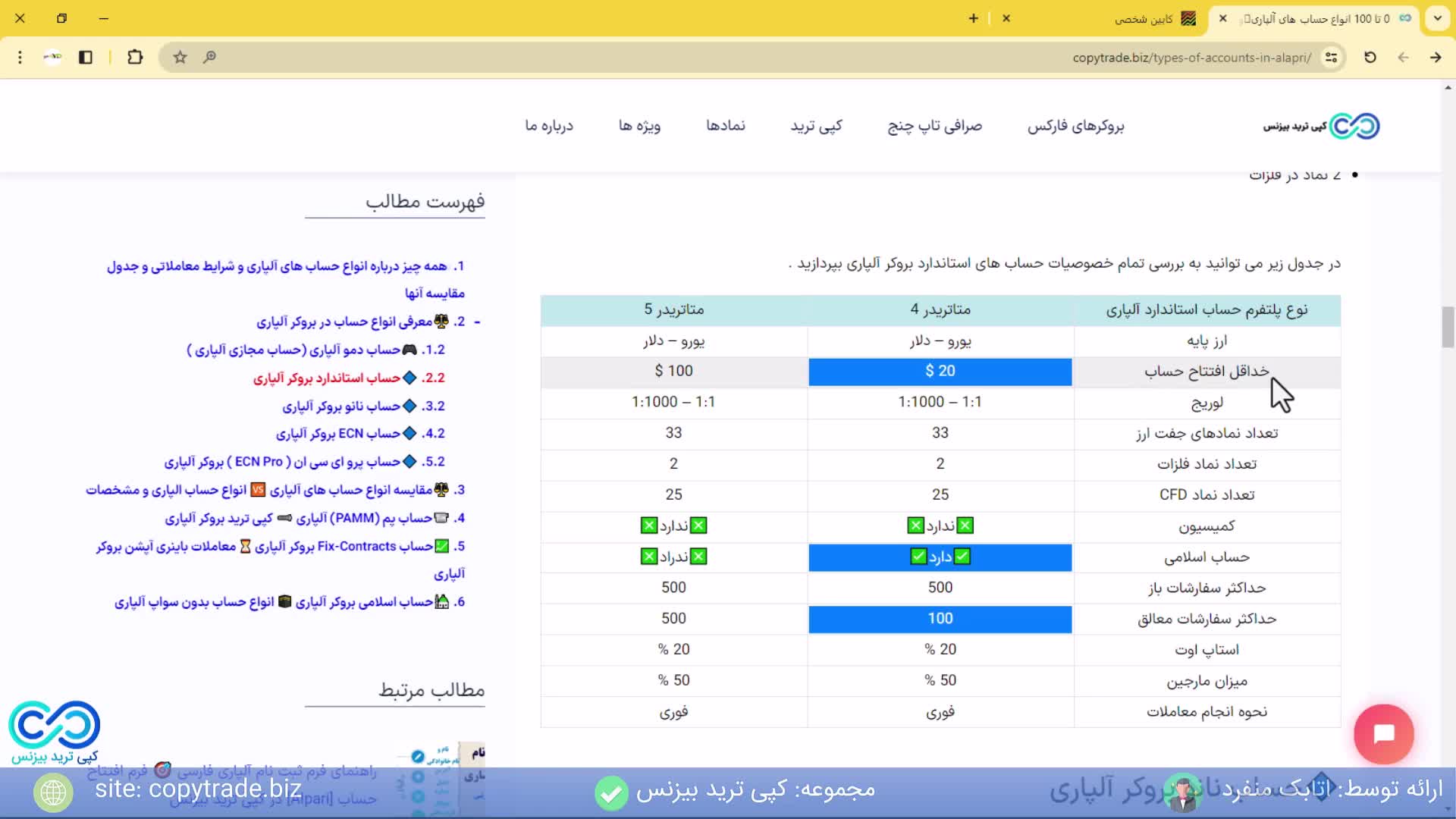Click the copy trade business header logo
This screenshot has height=819, width=1456.
[x=1321, y=126]
